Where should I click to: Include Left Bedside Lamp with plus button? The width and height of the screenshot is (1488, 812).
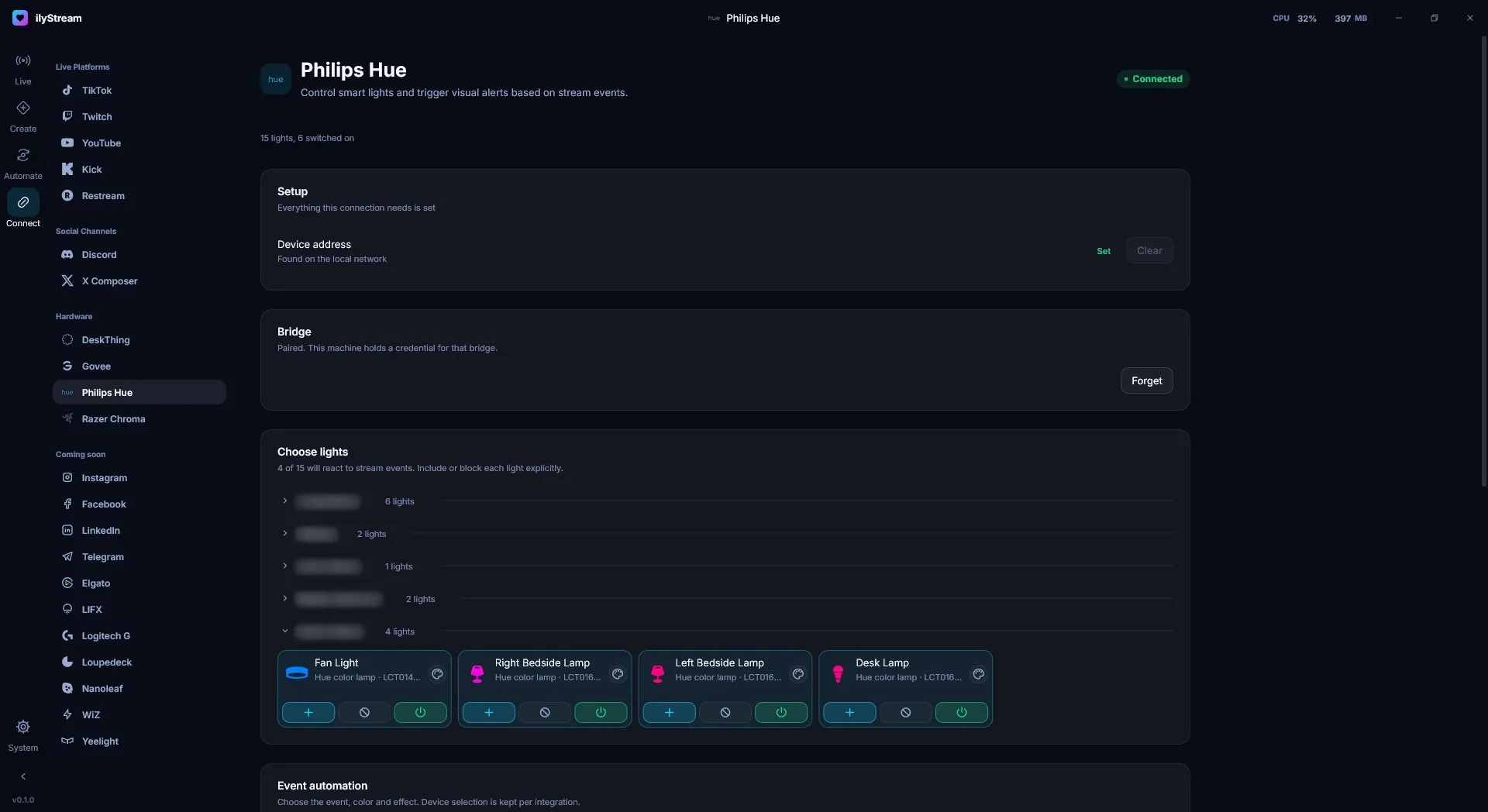point(669,713)
